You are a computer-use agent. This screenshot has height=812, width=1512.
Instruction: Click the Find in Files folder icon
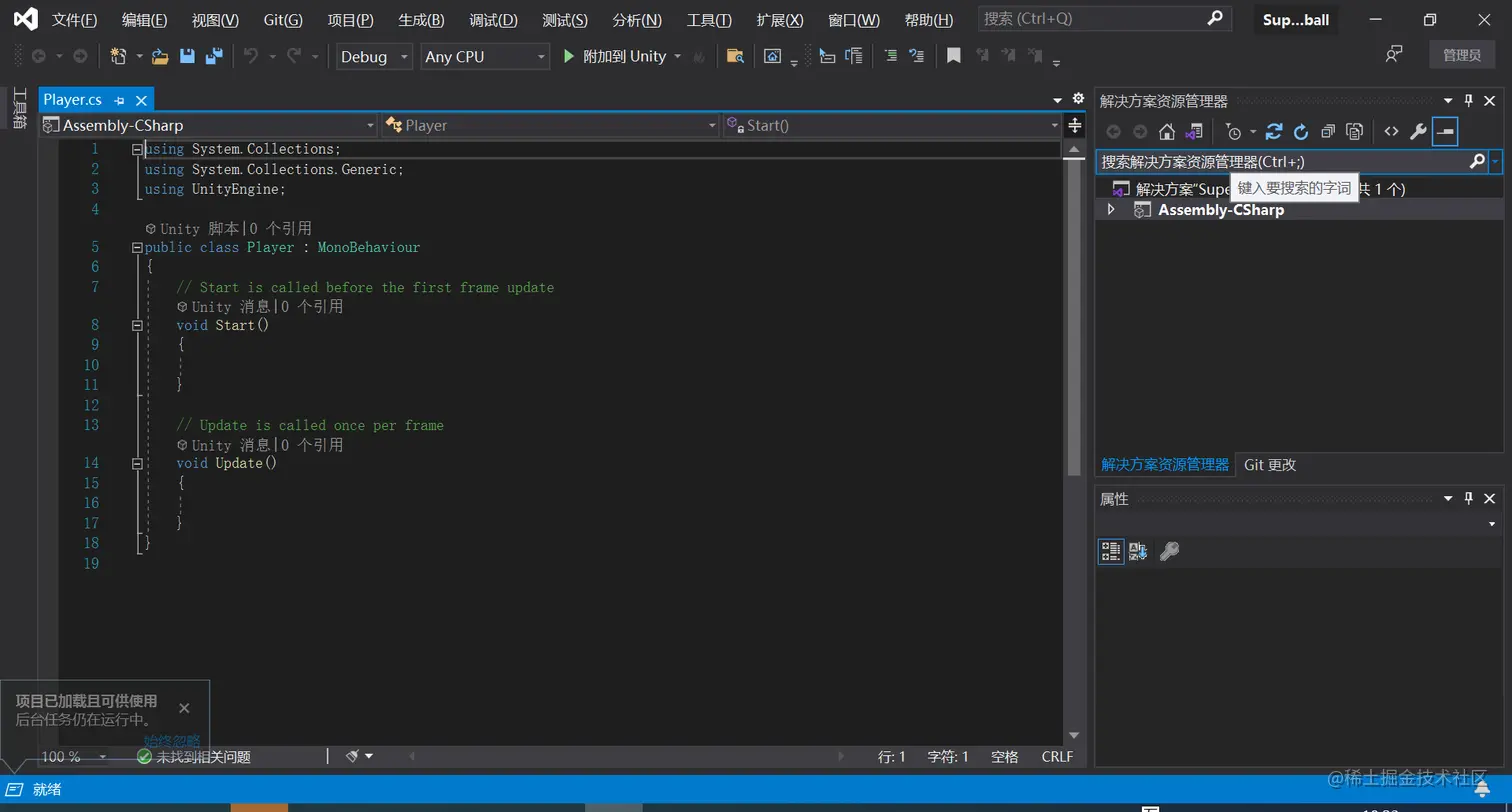[x=735, y=57]
